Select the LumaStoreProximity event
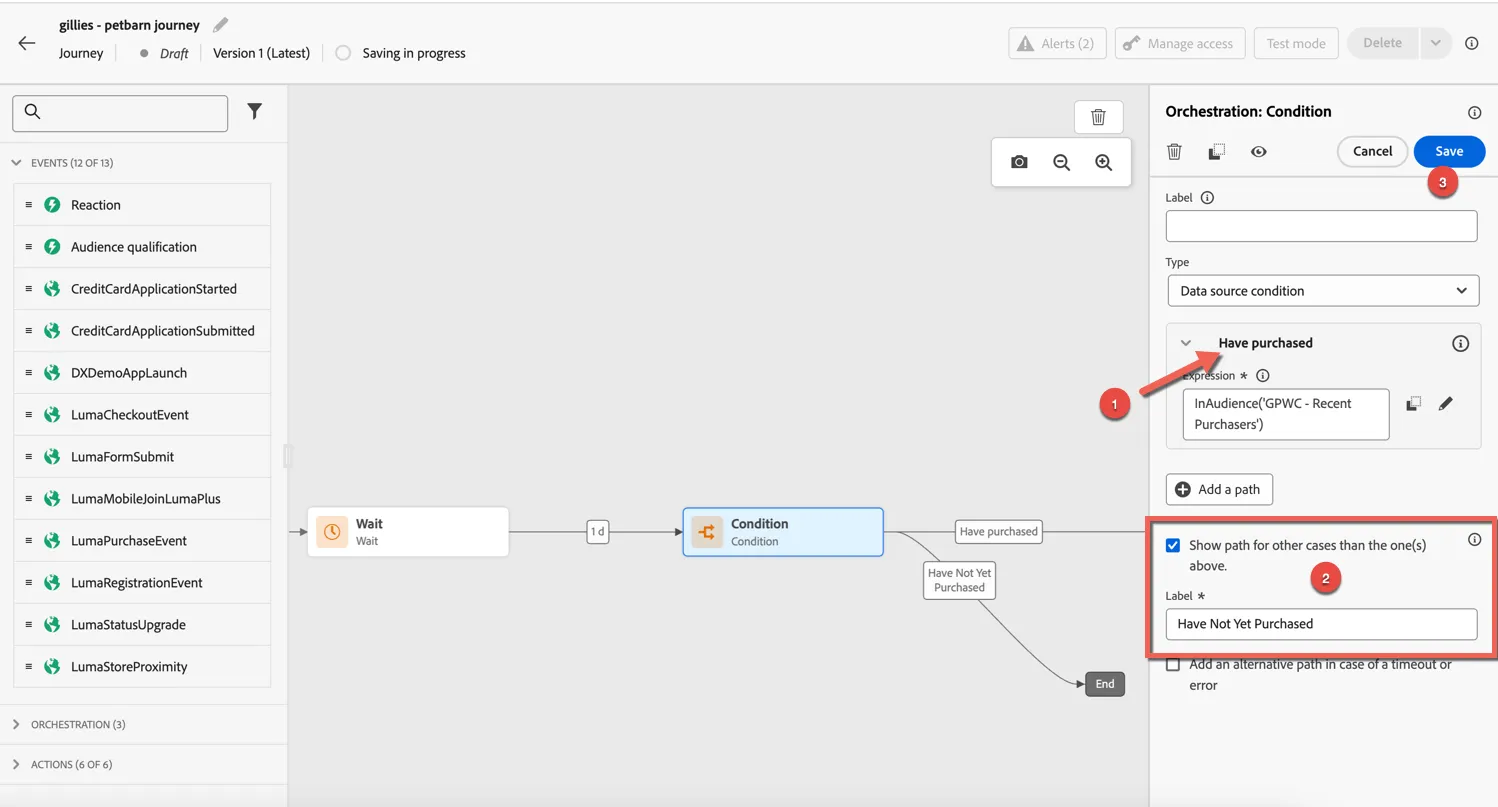1498x807 pixels. 142,667
